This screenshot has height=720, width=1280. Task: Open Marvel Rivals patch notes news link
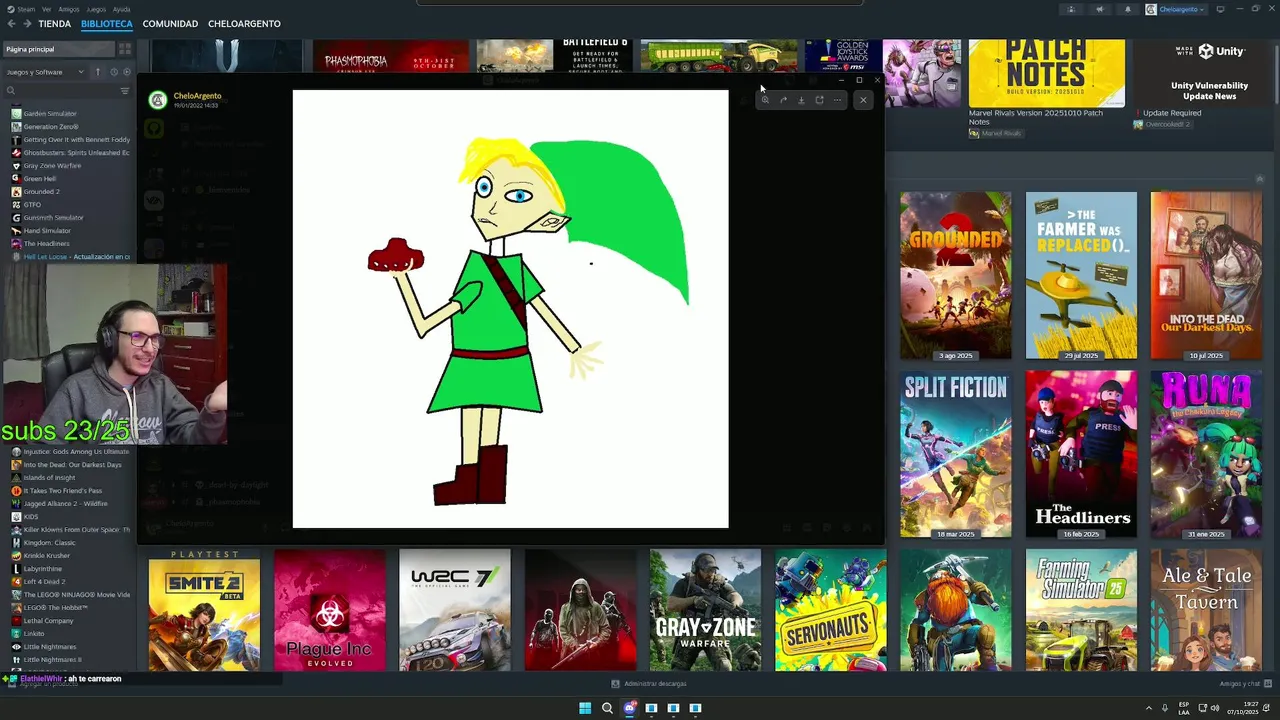(x=1036, y=117)
